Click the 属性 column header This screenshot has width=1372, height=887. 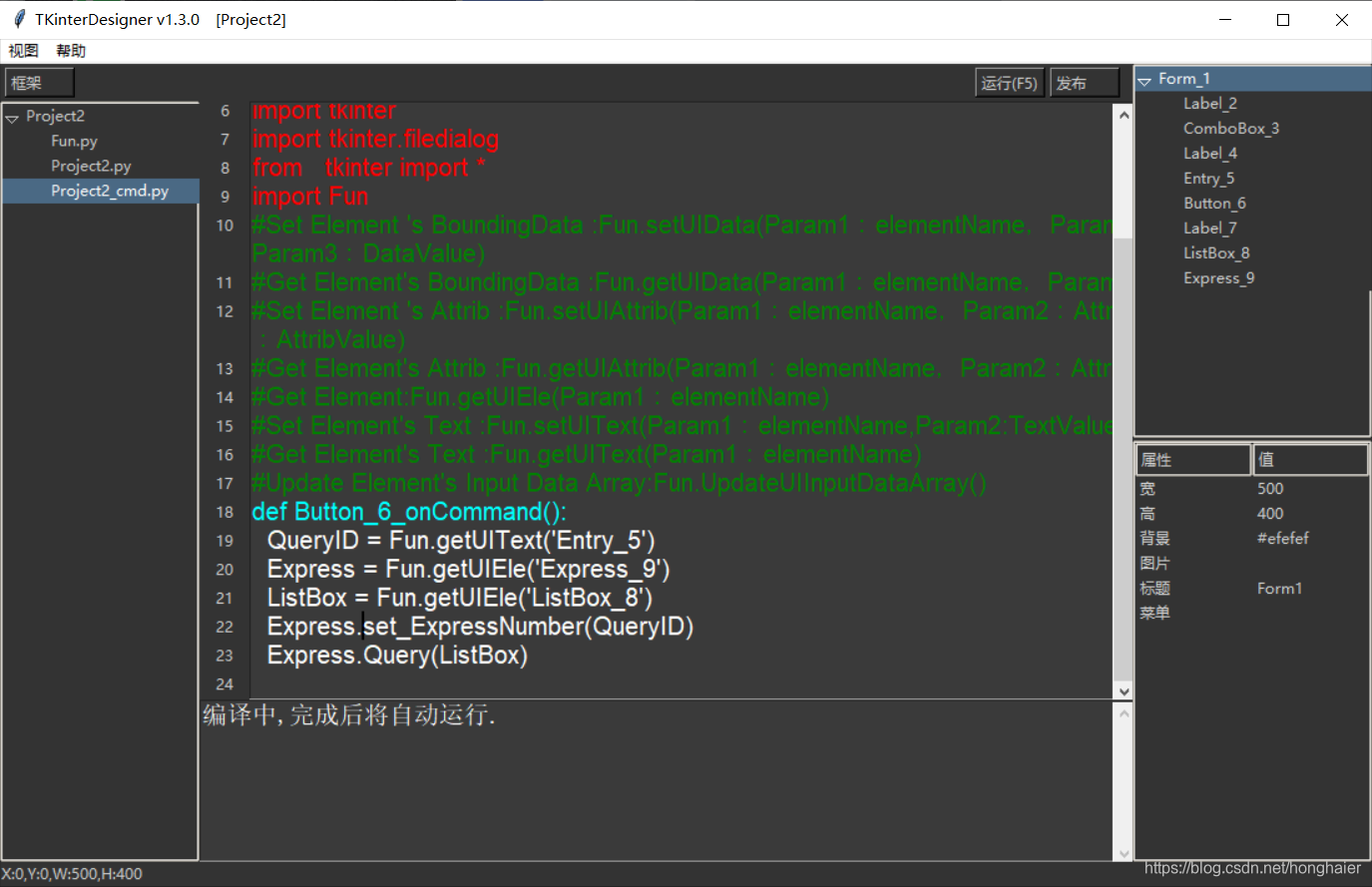pos(1193,460)
